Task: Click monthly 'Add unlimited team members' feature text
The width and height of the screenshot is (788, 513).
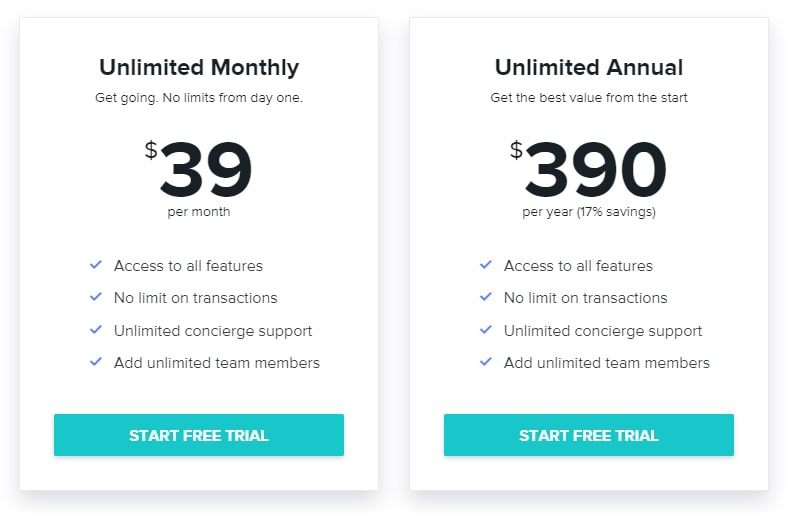Action: [x=217, y=363]
